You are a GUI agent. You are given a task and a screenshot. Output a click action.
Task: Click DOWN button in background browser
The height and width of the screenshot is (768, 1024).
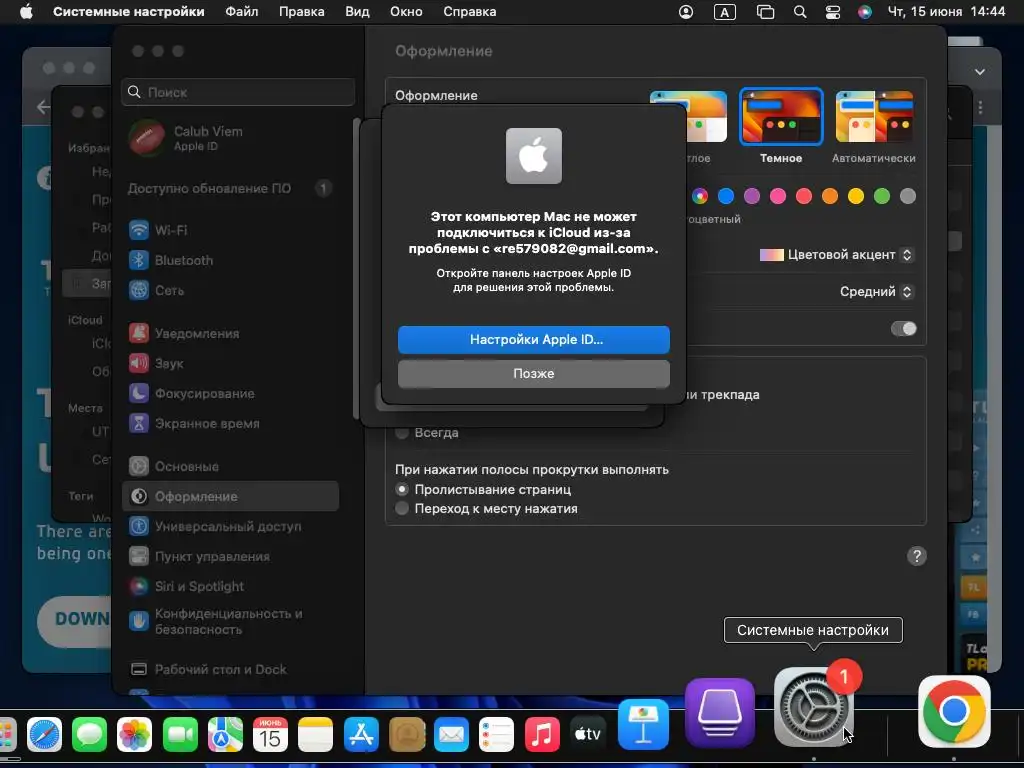pyautogui.click(x=74, y=620)
